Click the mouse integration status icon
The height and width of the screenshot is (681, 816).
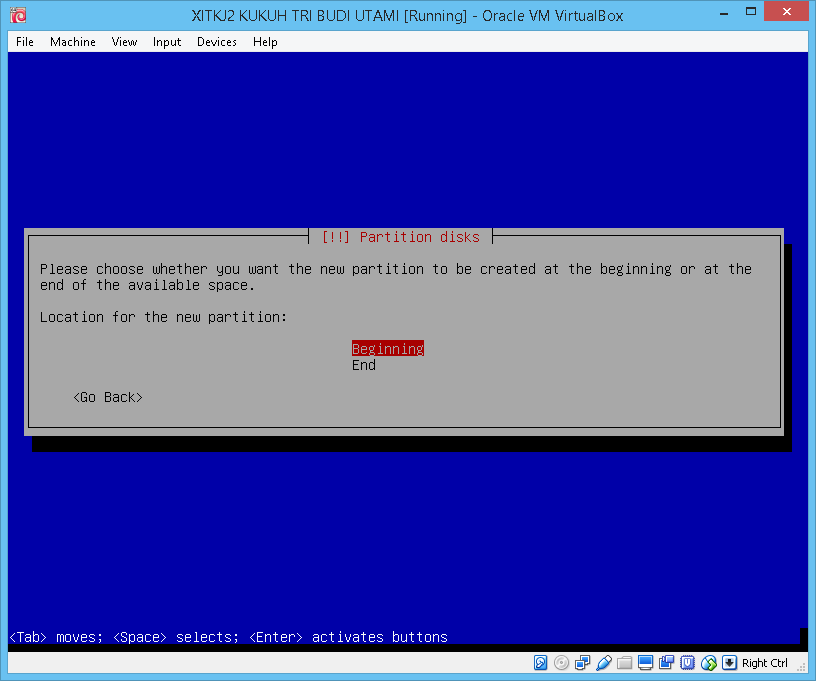709,663
